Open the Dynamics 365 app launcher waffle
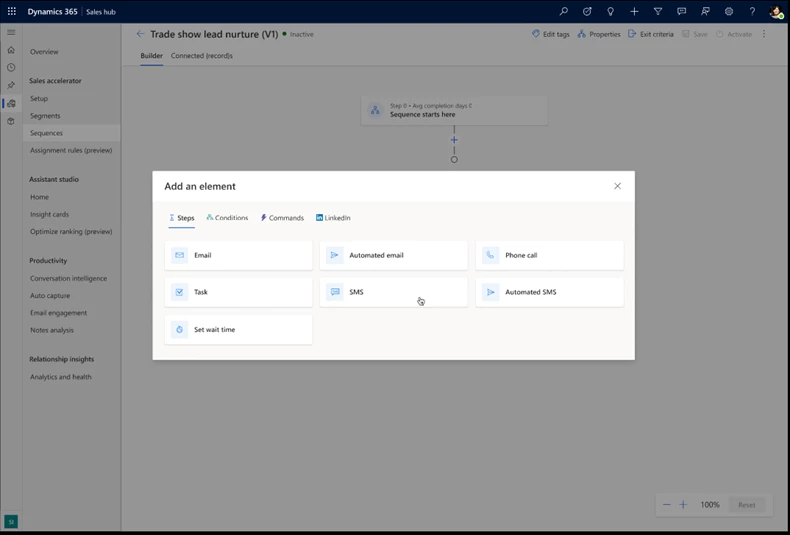Viewport: 790px width, 535px height. click(12, 11)
